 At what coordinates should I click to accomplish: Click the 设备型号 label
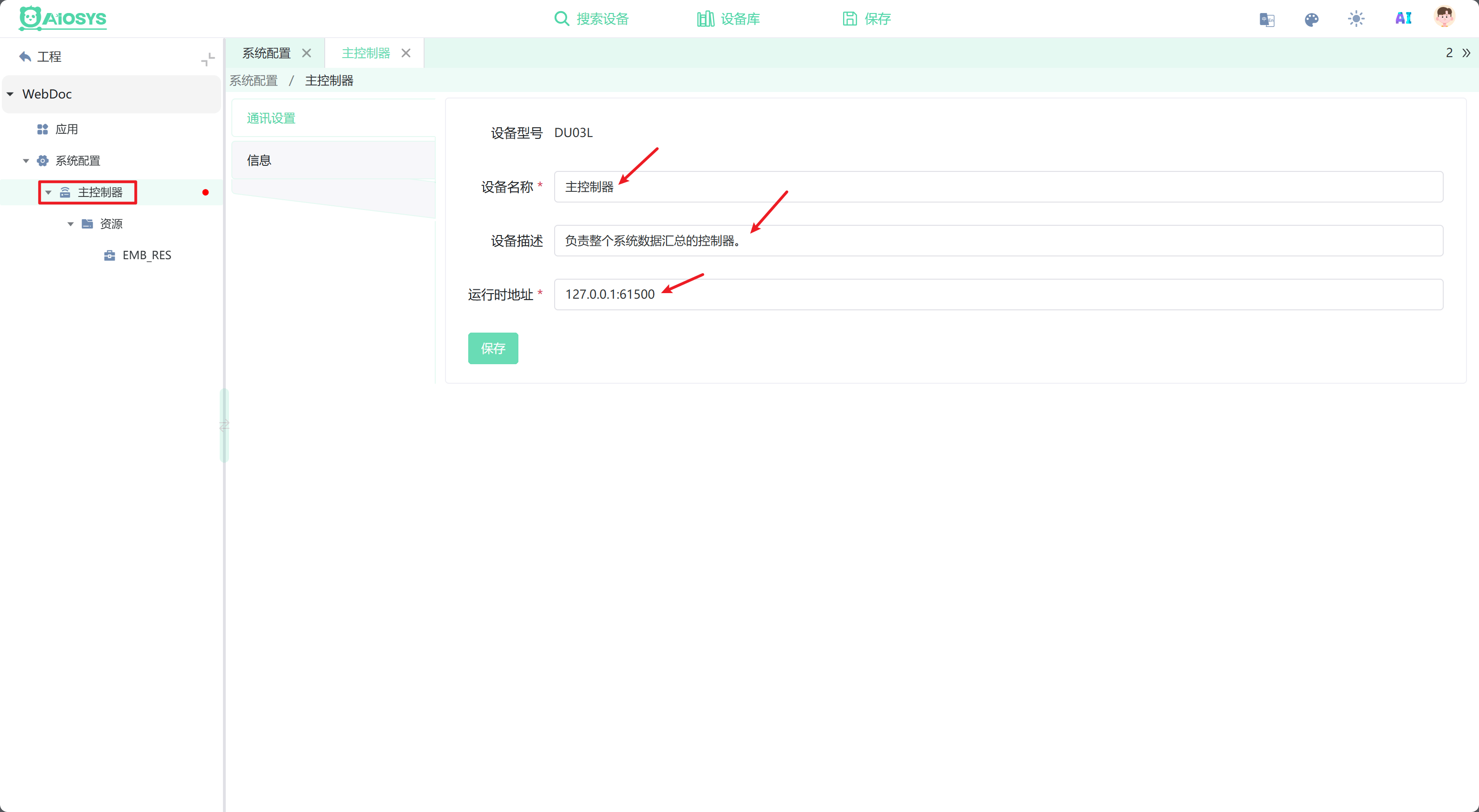pyautogui.click(x=517, y=133)
